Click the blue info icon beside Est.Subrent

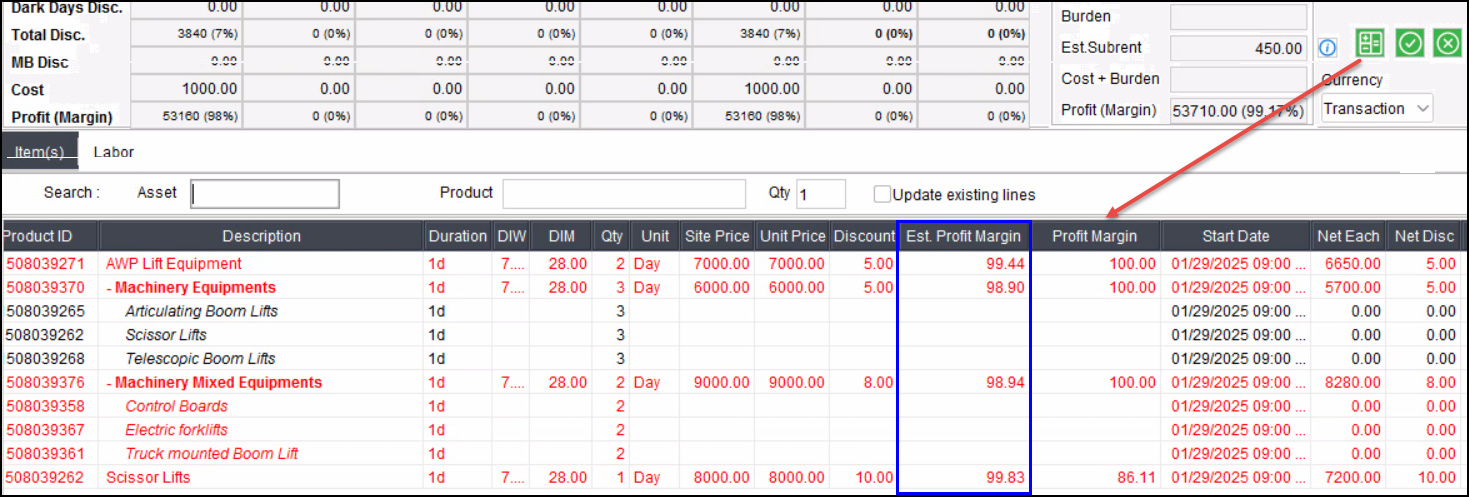[1327, 48]
